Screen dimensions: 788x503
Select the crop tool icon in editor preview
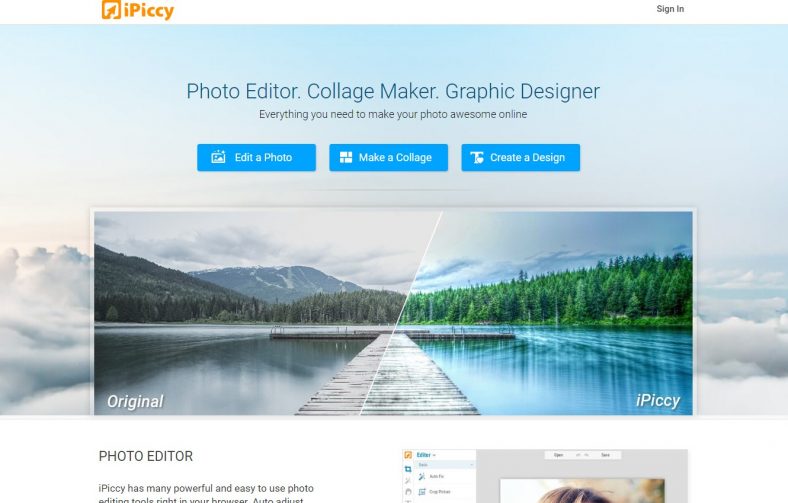click(x=408, y=469)
